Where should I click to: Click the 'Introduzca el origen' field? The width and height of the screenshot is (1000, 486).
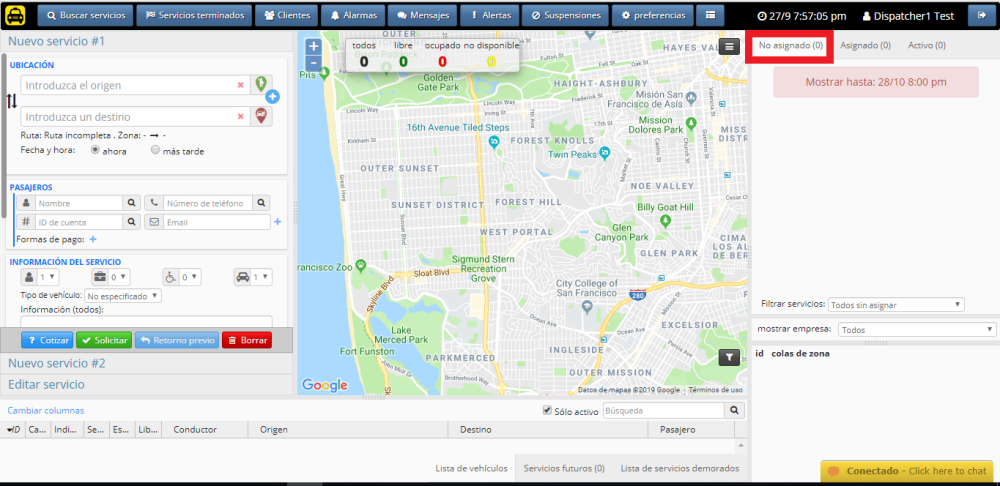point(135,85)
